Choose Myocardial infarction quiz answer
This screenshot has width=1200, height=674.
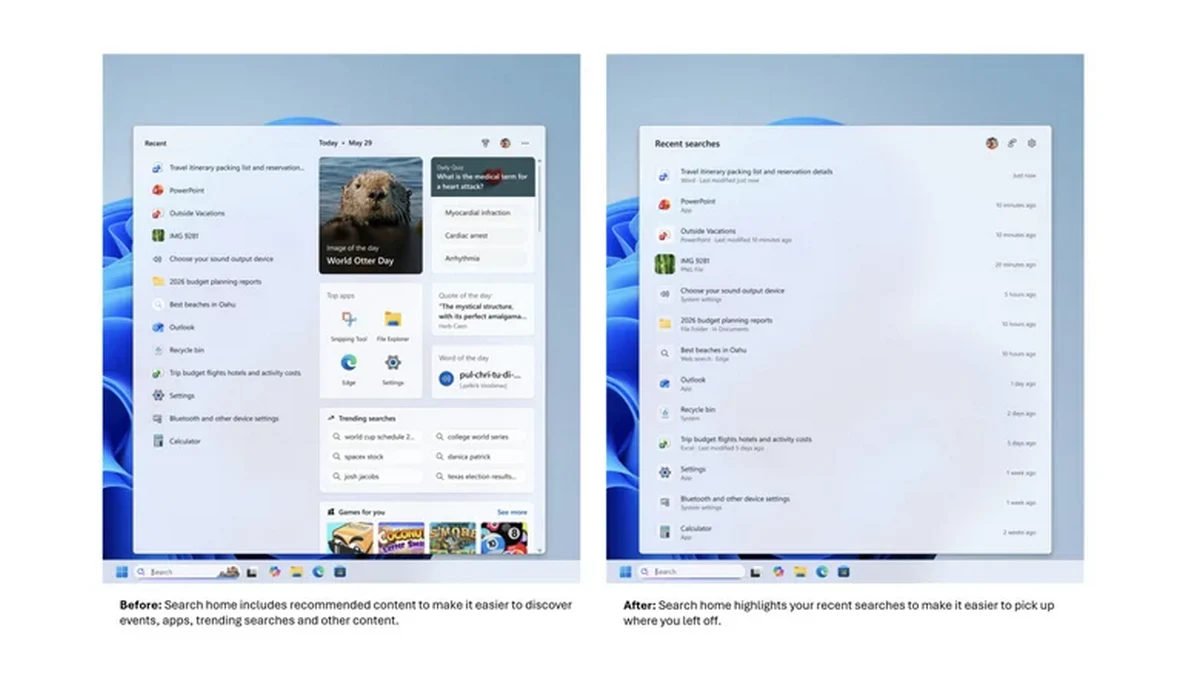[484, 212]
